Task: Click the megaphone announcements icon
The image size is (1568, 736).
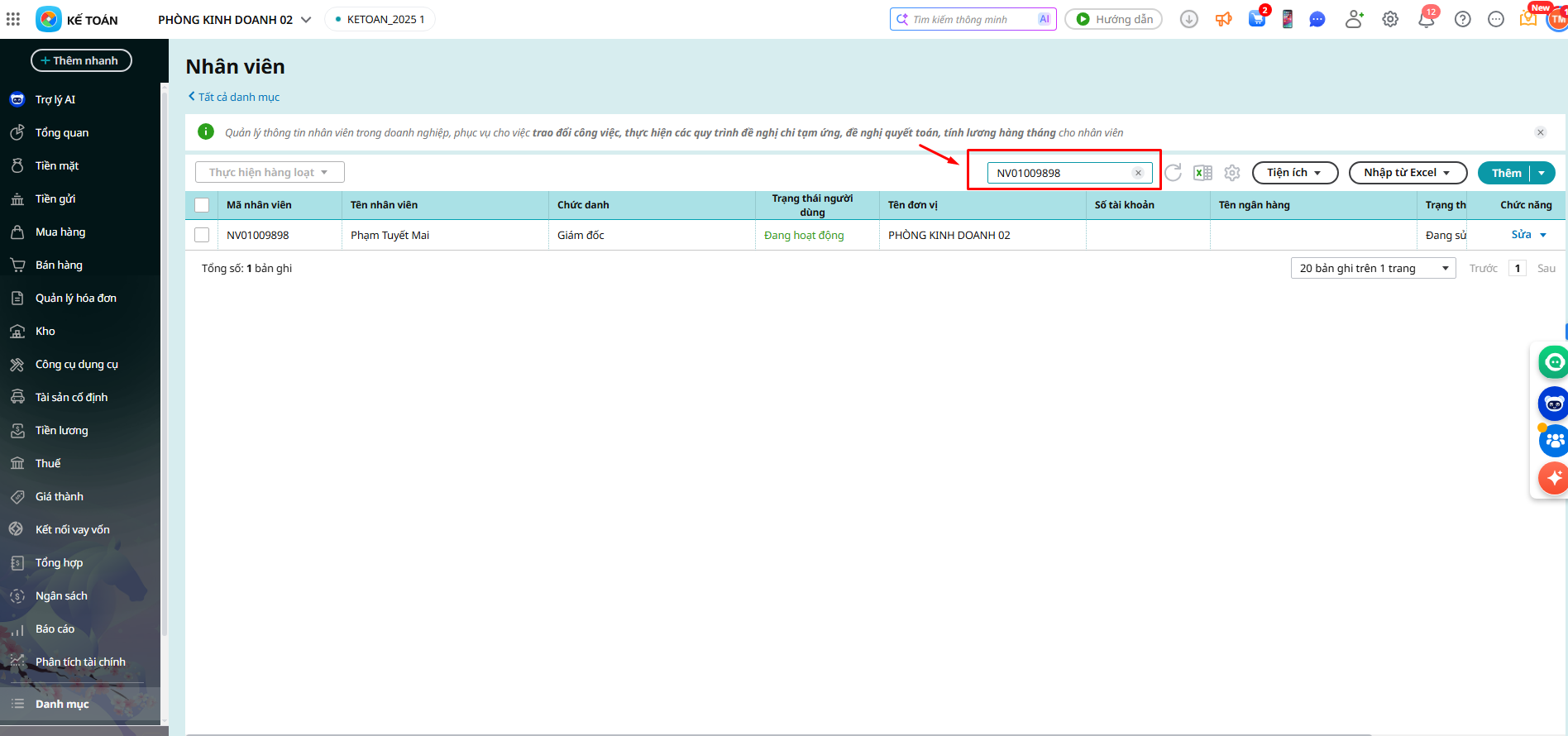Action: tap(1224, 20)
